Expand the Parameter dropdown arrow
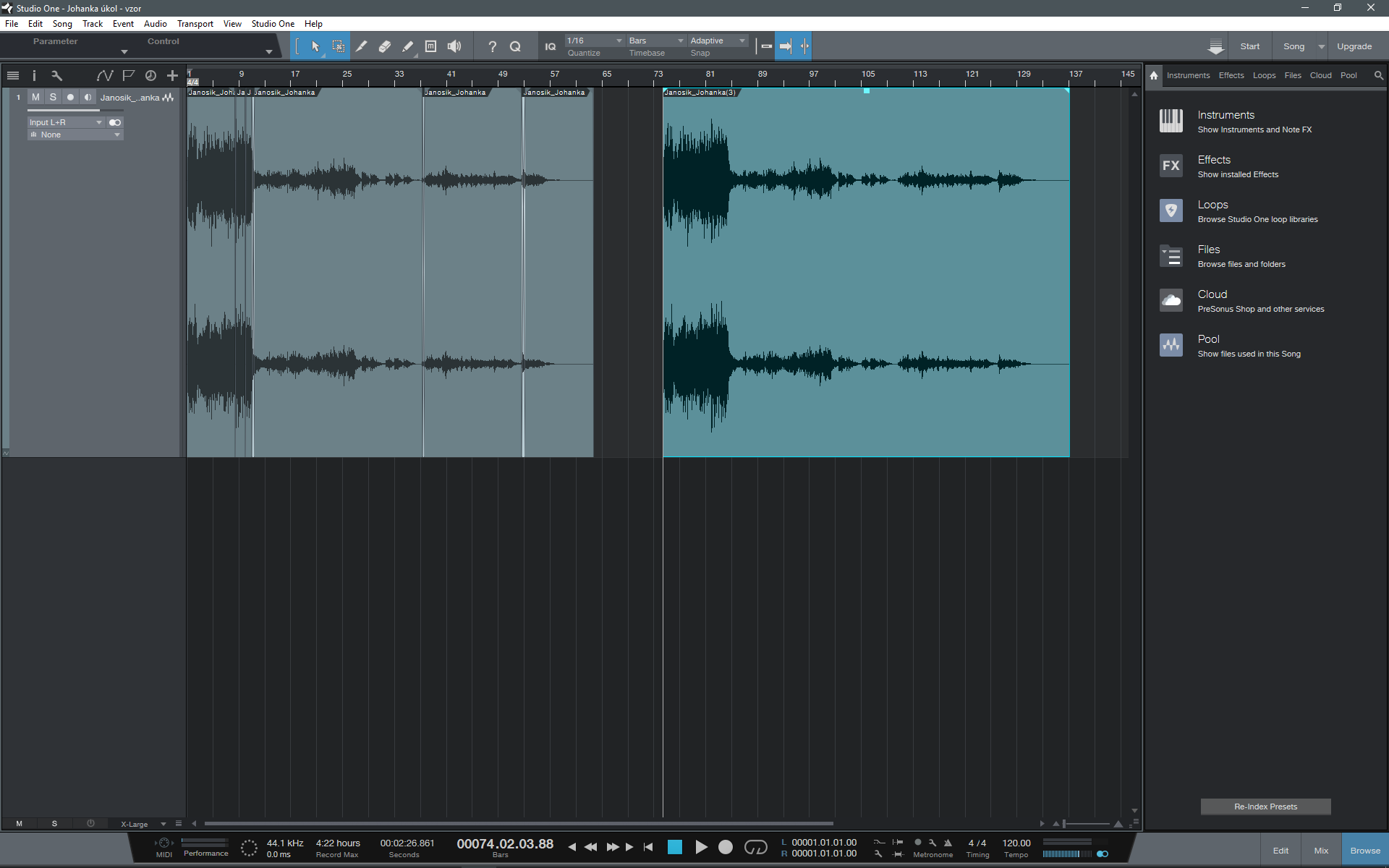The image size is (1389, 868). pyautogui.click(x=124, y=51)
